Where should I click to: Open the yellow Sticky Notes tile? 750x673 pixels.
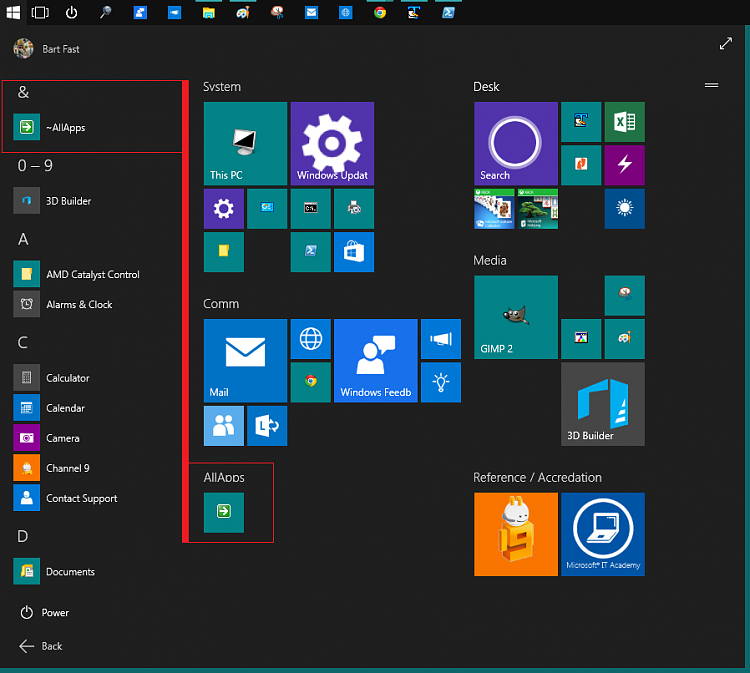tap(224, 252)
